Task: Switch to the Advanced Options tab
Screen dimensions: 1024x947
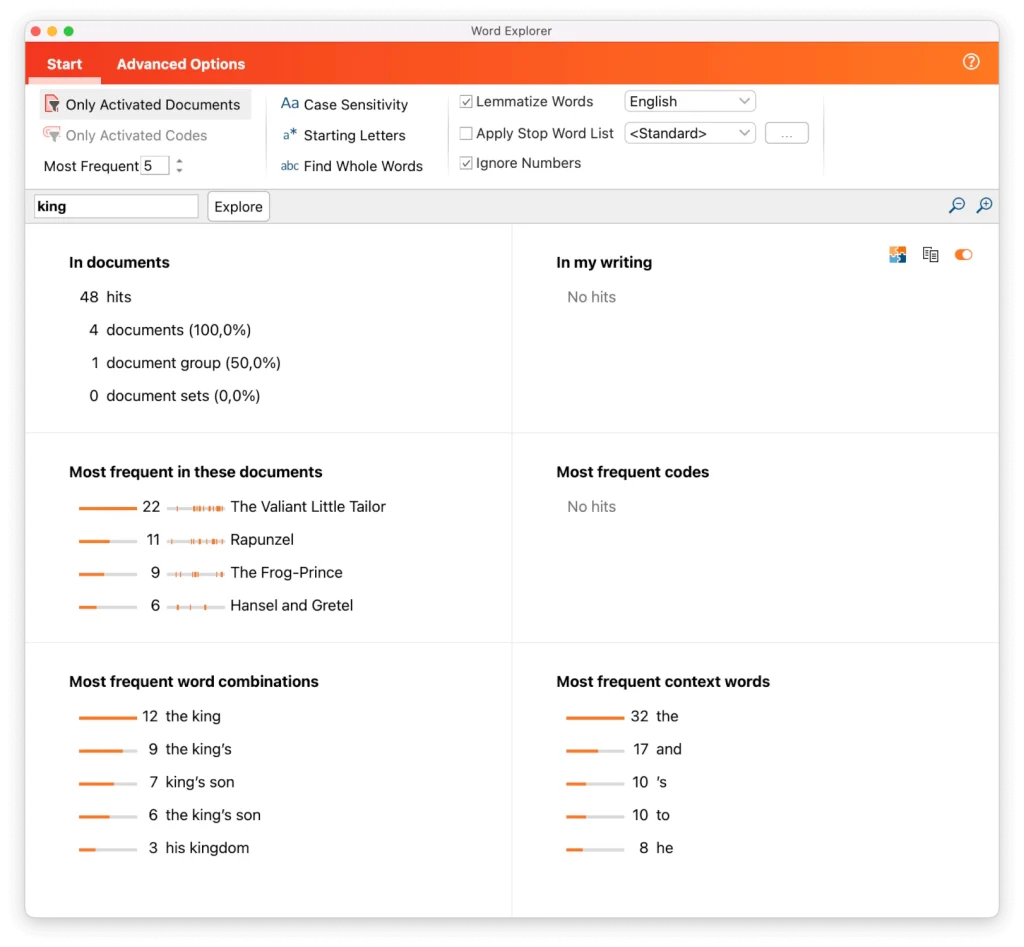Action: [181, 64]
